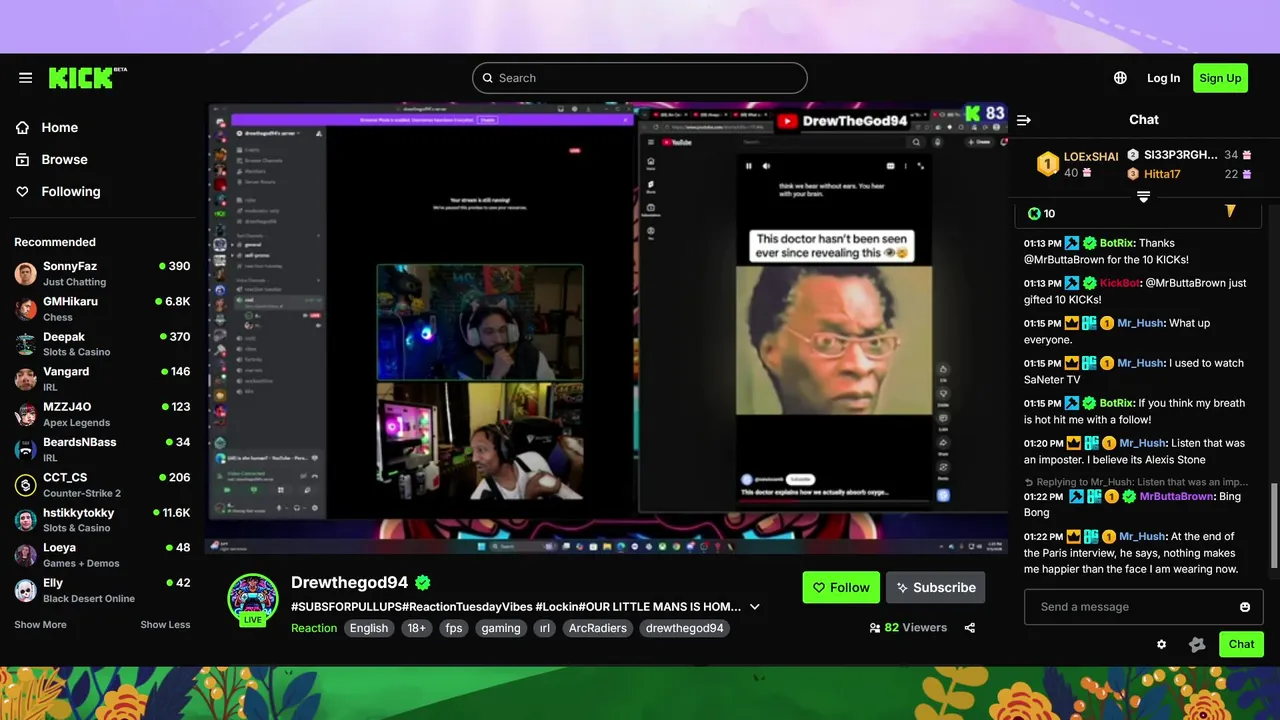Open BeardsNBass recommended channel
Viewport: 1280px width, 720px height.
pos(102,449)
